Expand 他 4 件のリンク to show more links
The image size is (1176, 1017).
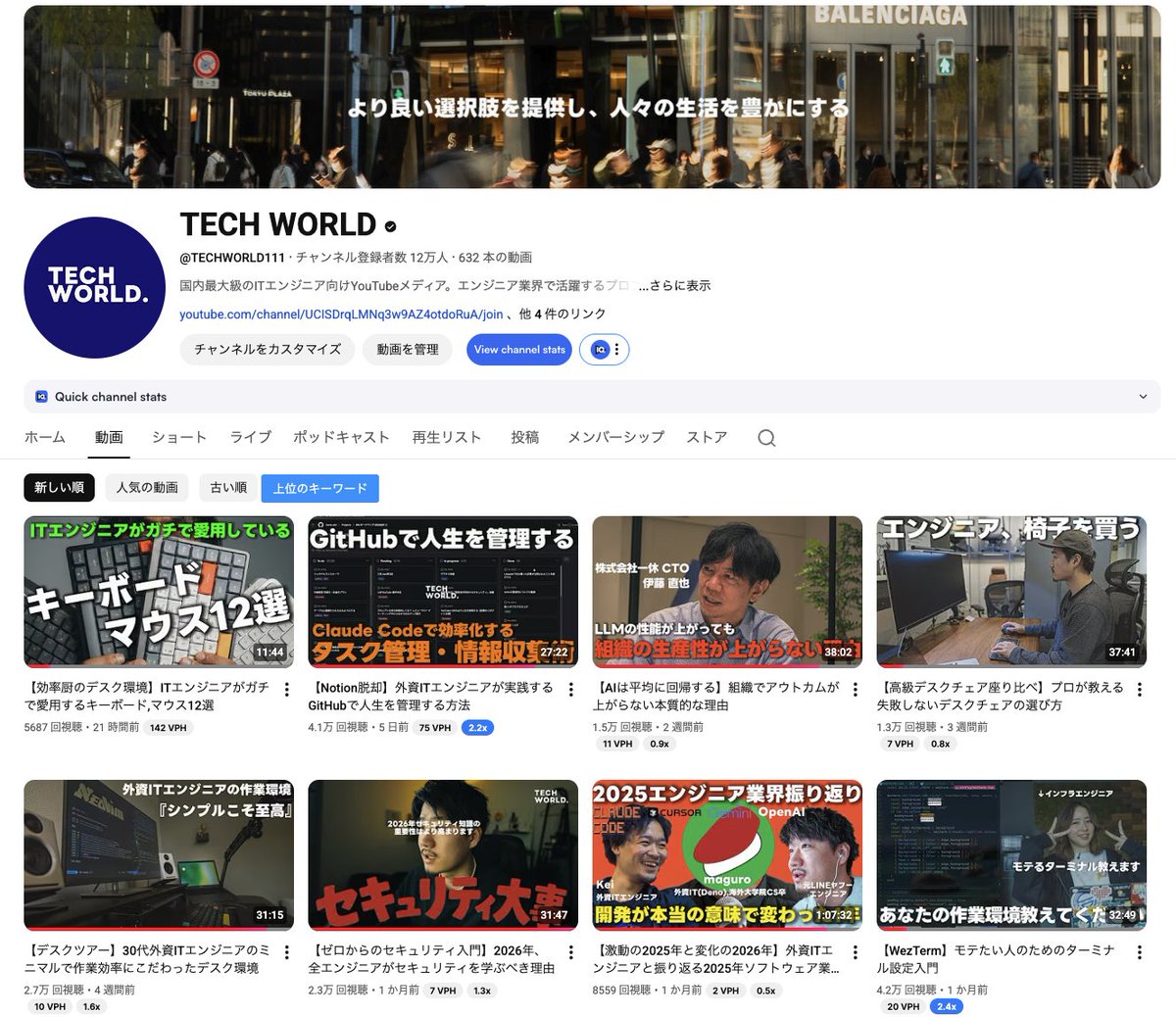tap(561, 315)
